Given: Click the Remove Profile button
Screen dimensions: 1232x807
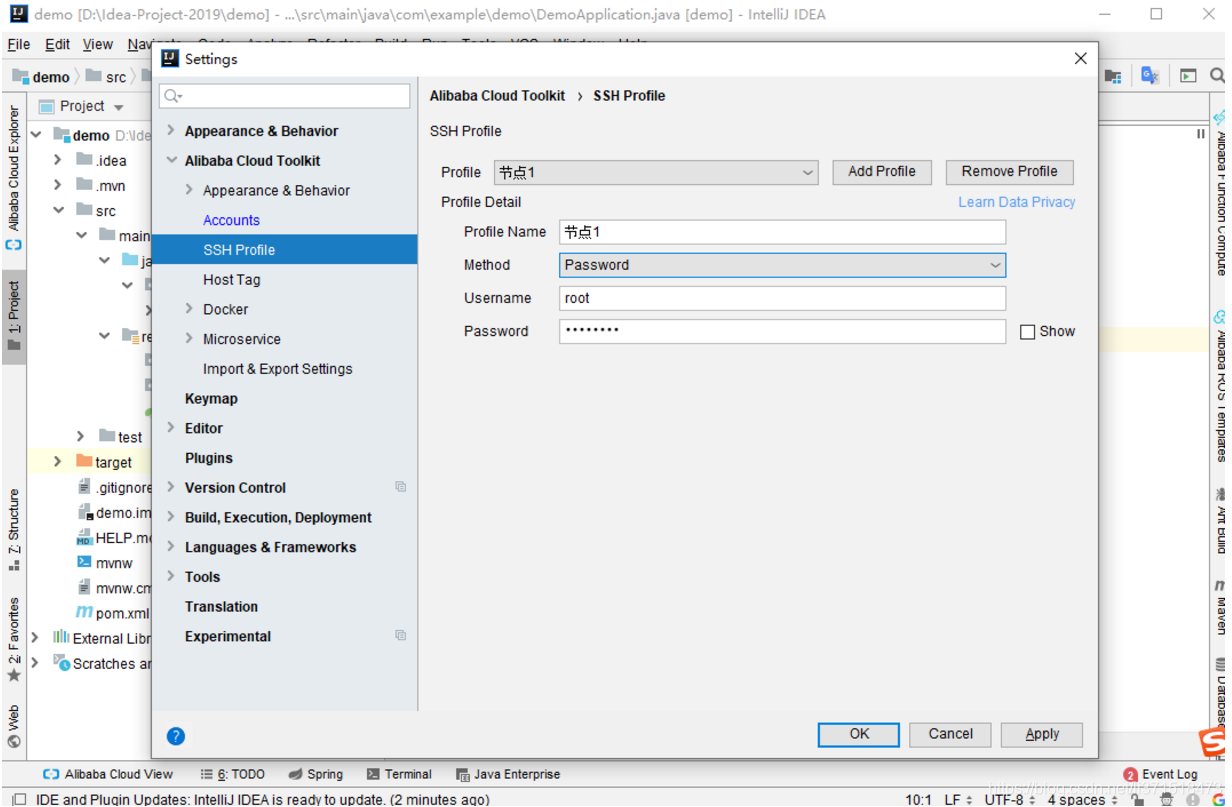Looking at the screenshot, I should pyautogui.click(x=1010, y=172).
